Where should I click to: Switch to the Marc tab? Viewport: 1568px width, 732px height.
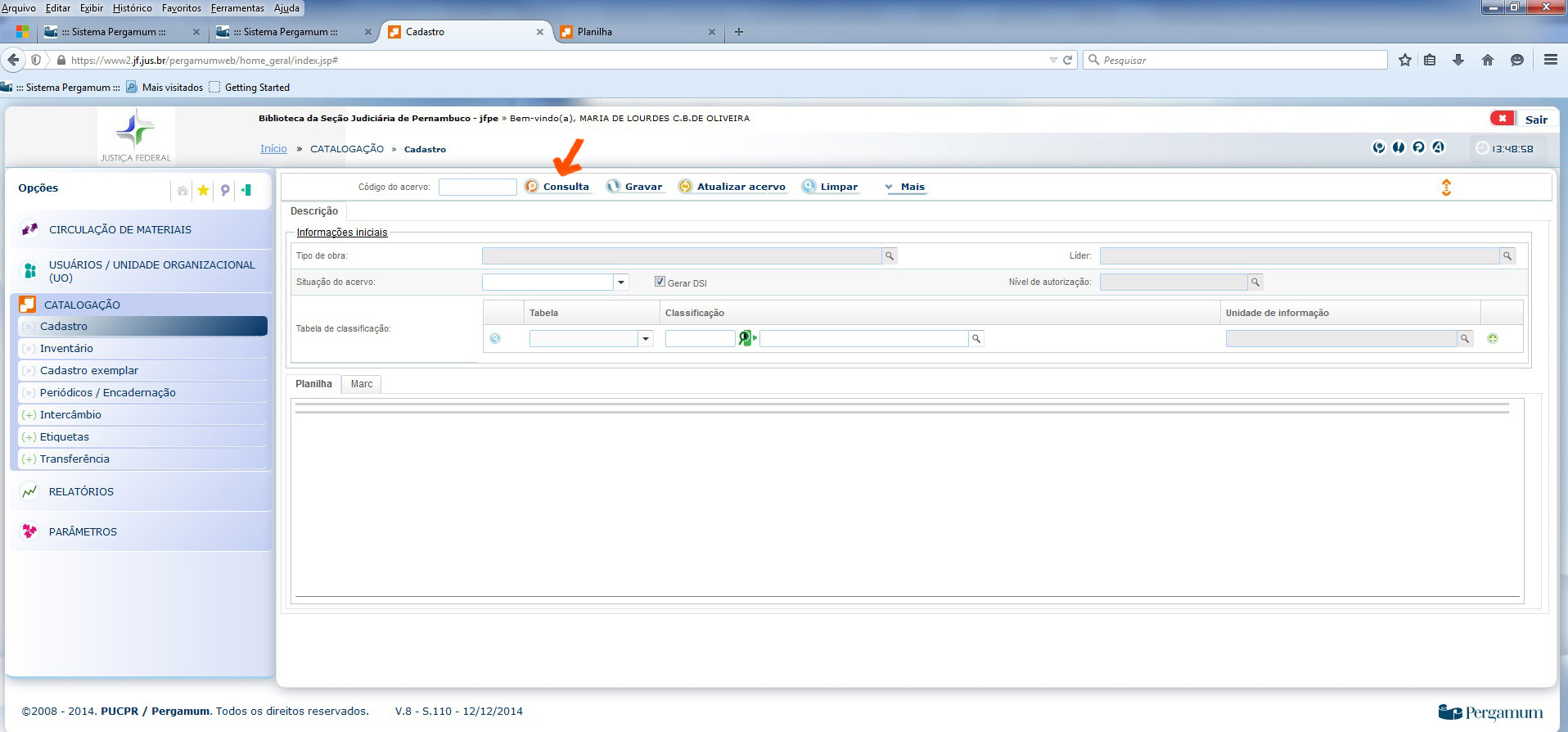[x=361, y=384]
